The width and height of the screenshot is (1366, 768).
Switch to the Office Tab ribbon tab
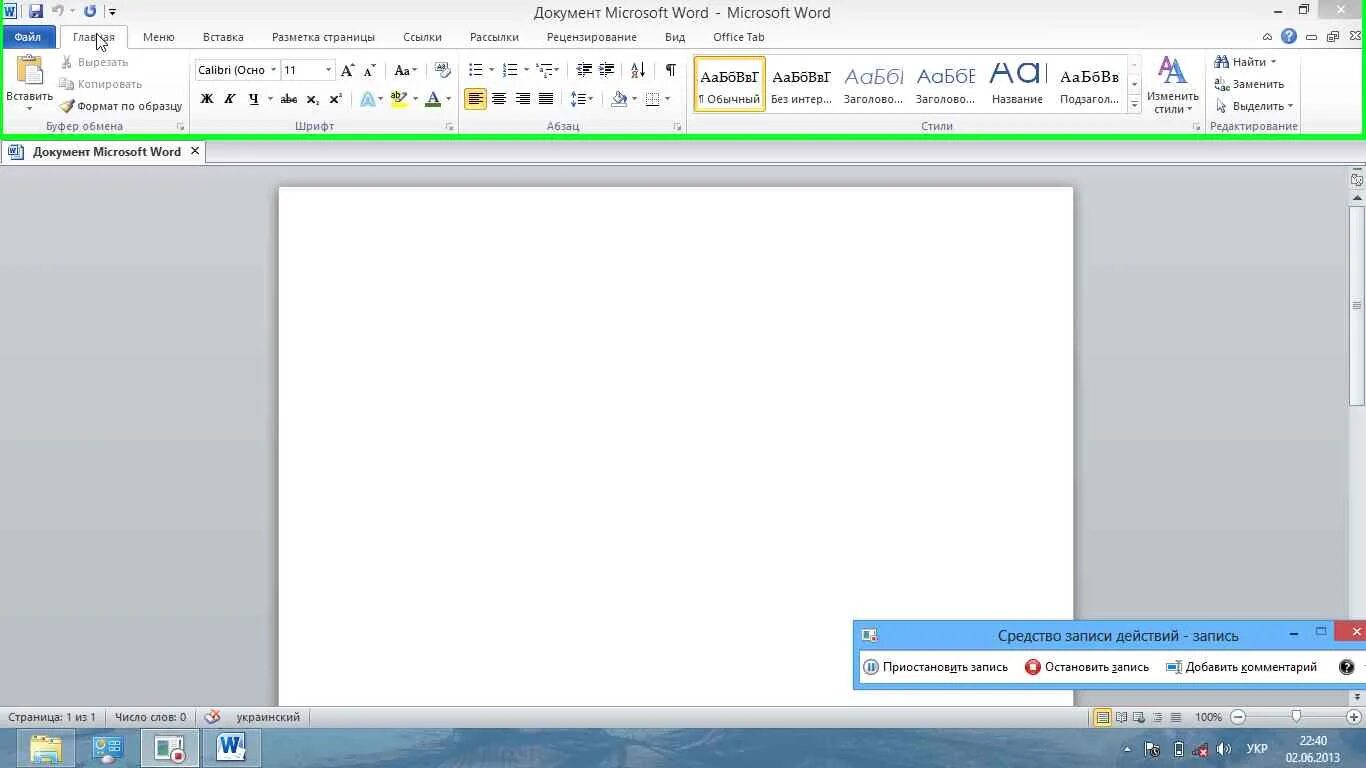click(x=738, y=37)
